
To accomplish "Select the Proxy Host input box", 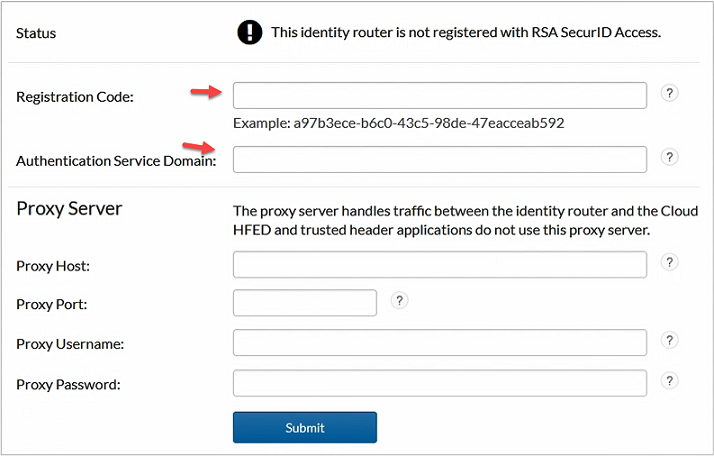I will point(440,264).
